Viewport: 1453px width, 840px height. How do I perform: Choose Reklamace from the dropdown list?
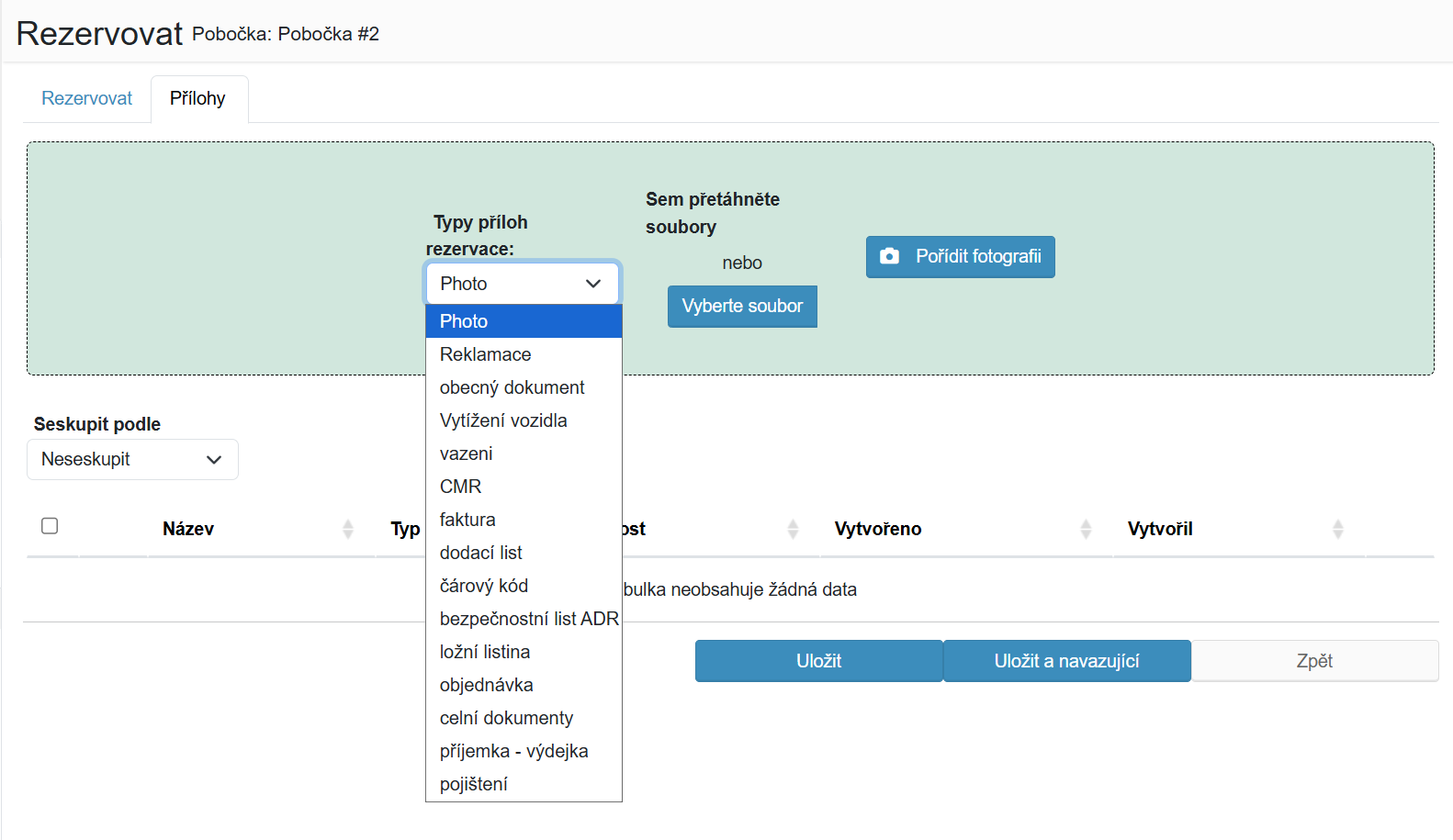[x=524, y=354]
